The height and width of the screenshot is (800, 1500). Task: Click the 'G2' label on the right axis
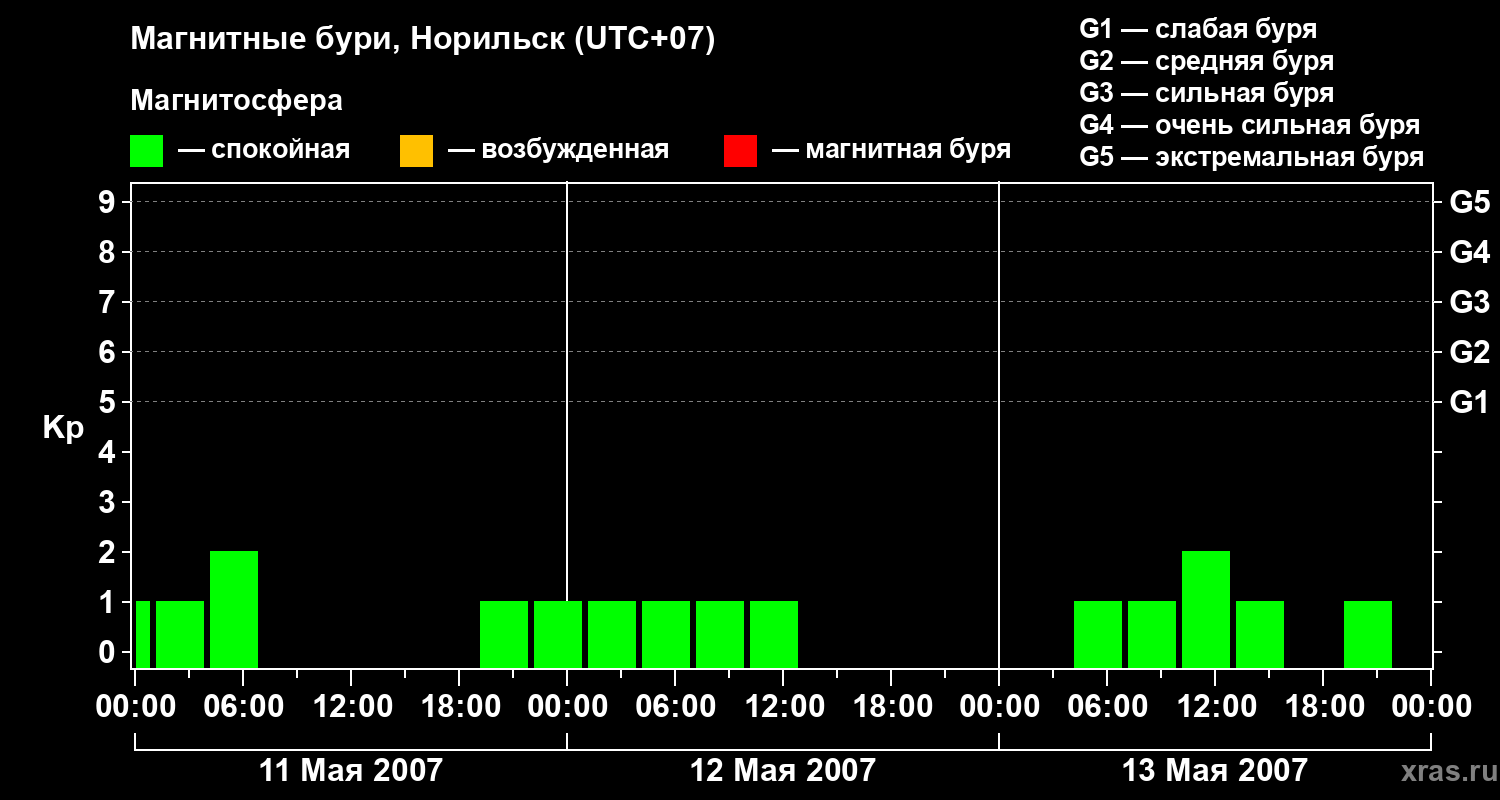(x=1469, y=352)
